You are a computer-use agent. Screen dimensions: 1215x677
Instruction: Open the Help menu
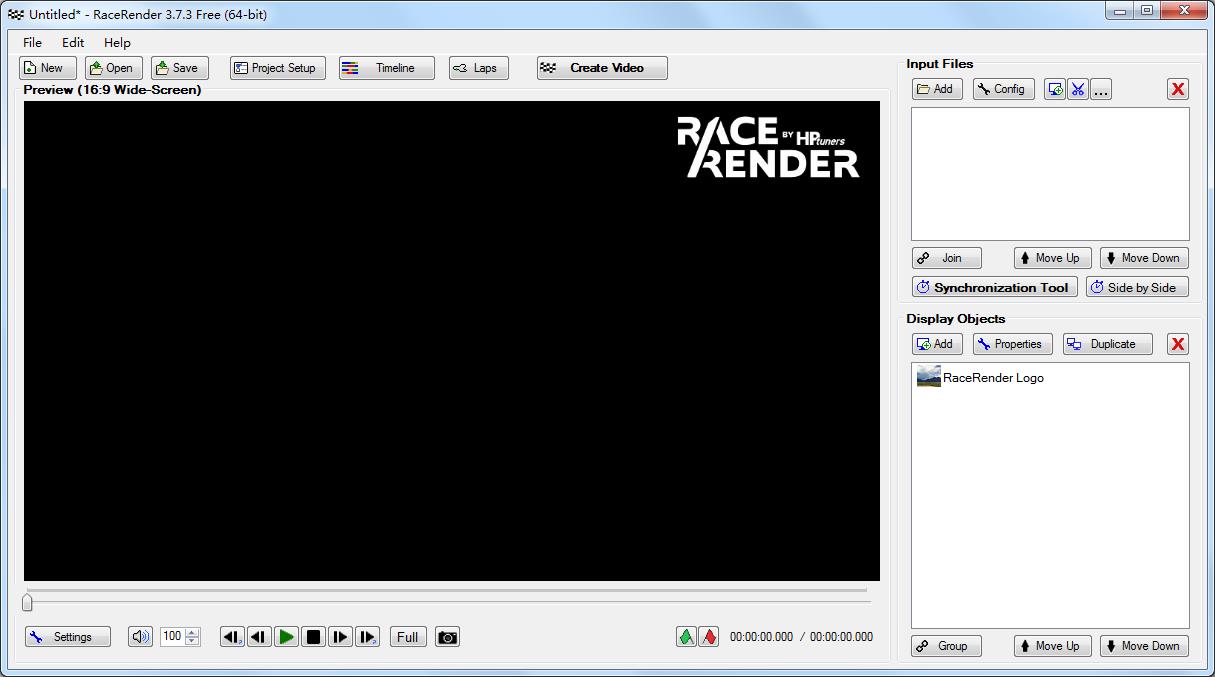click(117, 42)
